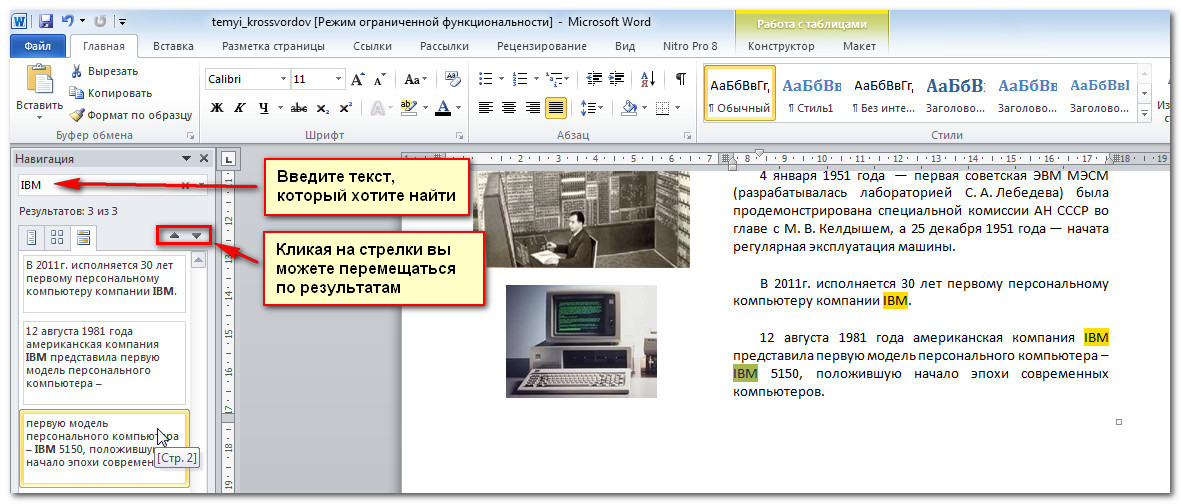Toggle show paragraph marks ¶
The image size is (1181, 504).
681,78
